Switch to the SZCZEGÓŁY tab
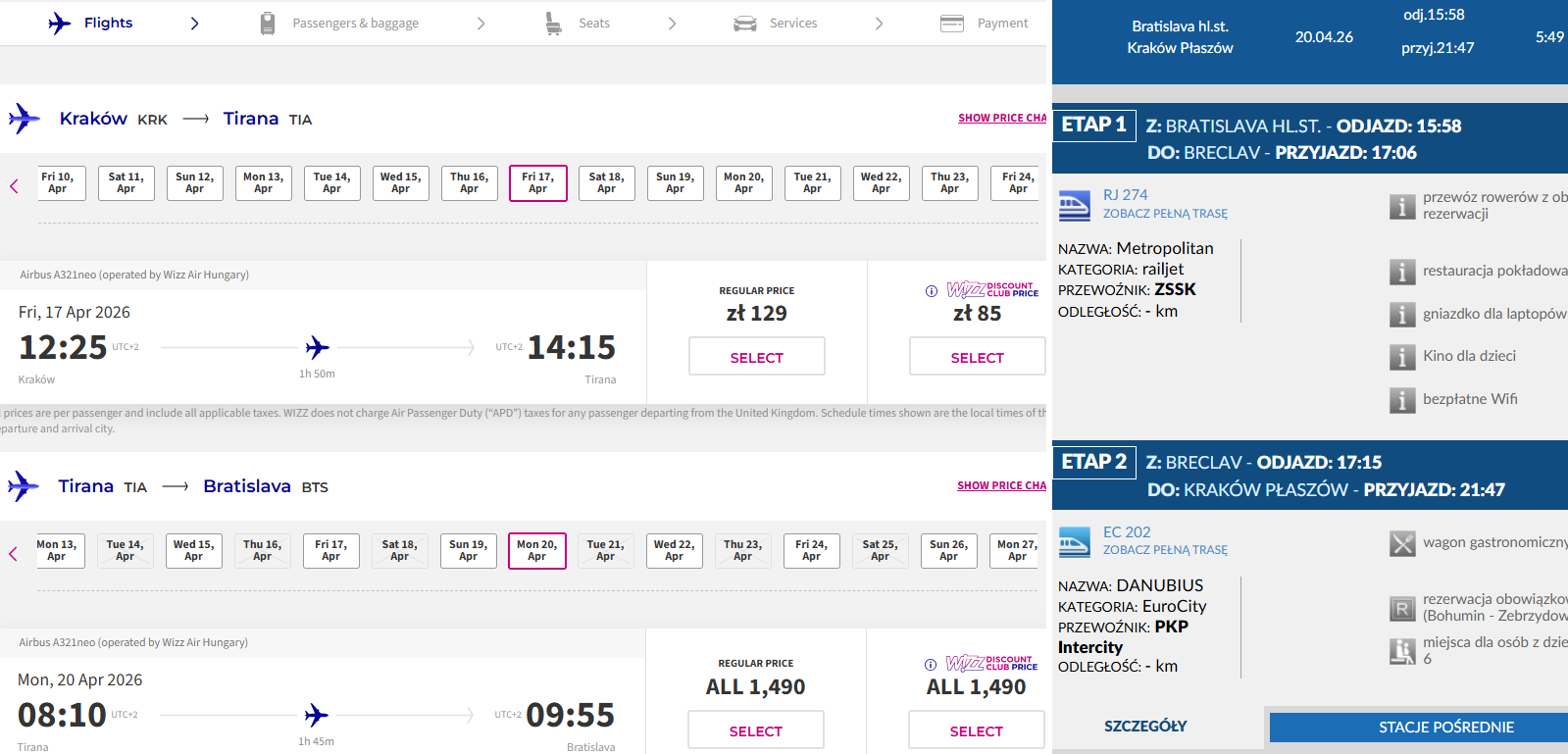 click(1145, 727)
